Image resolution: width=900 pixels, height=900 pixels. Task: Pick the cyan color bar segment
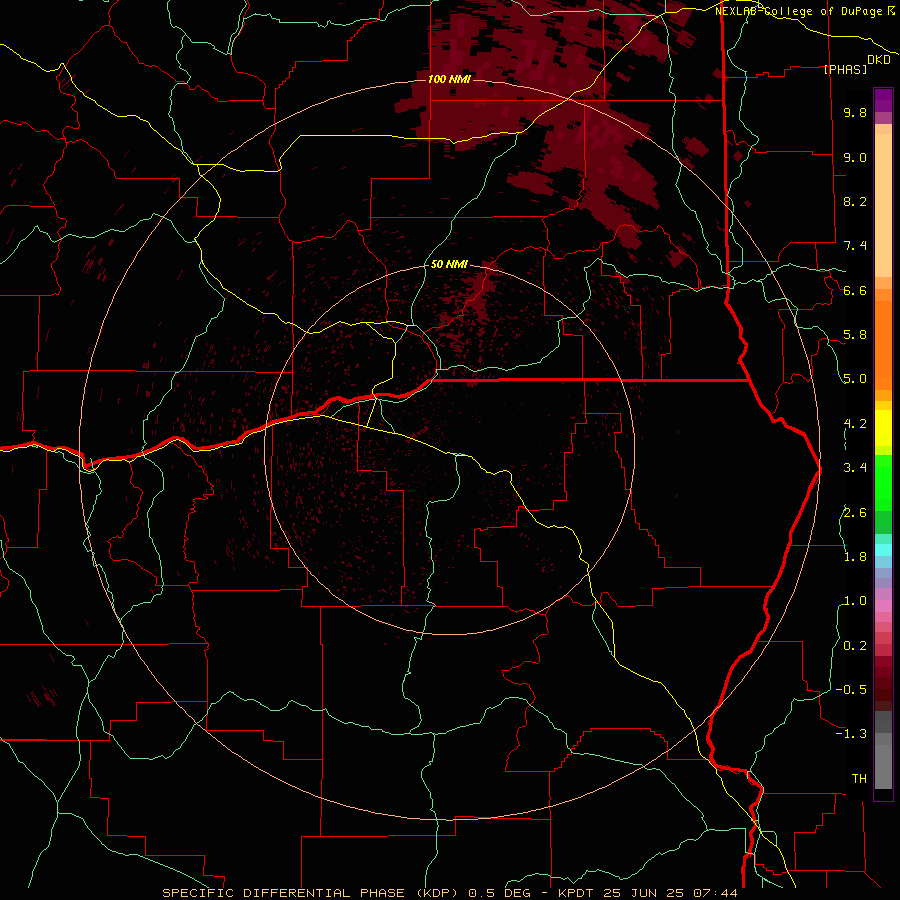883,550
